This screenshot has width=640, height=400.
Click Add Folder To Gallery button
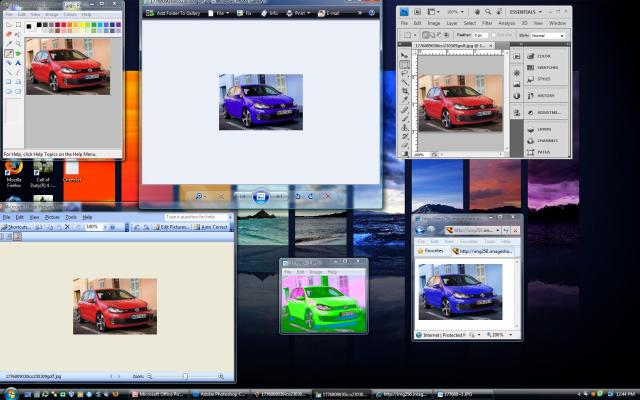coord(173,13)
